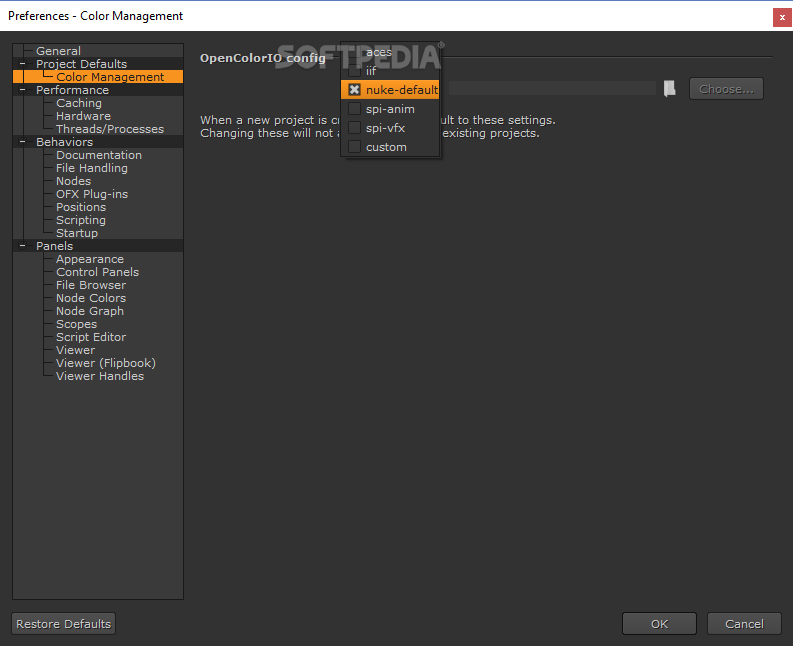Open Node Graph preferences

(90, 311)
